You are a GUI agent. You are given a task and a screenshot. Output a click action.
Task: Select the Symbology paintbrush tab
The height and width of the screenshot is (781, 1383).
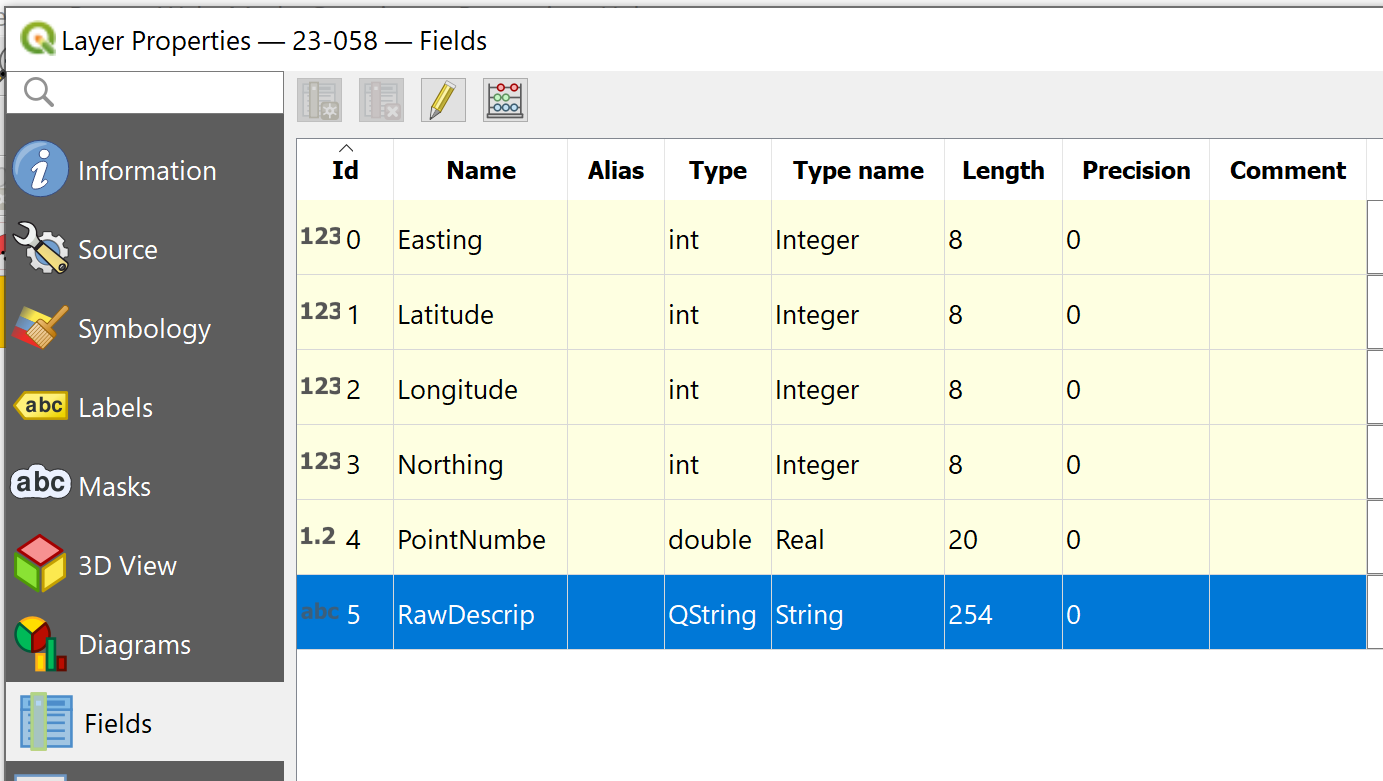[x=40, y=328]
